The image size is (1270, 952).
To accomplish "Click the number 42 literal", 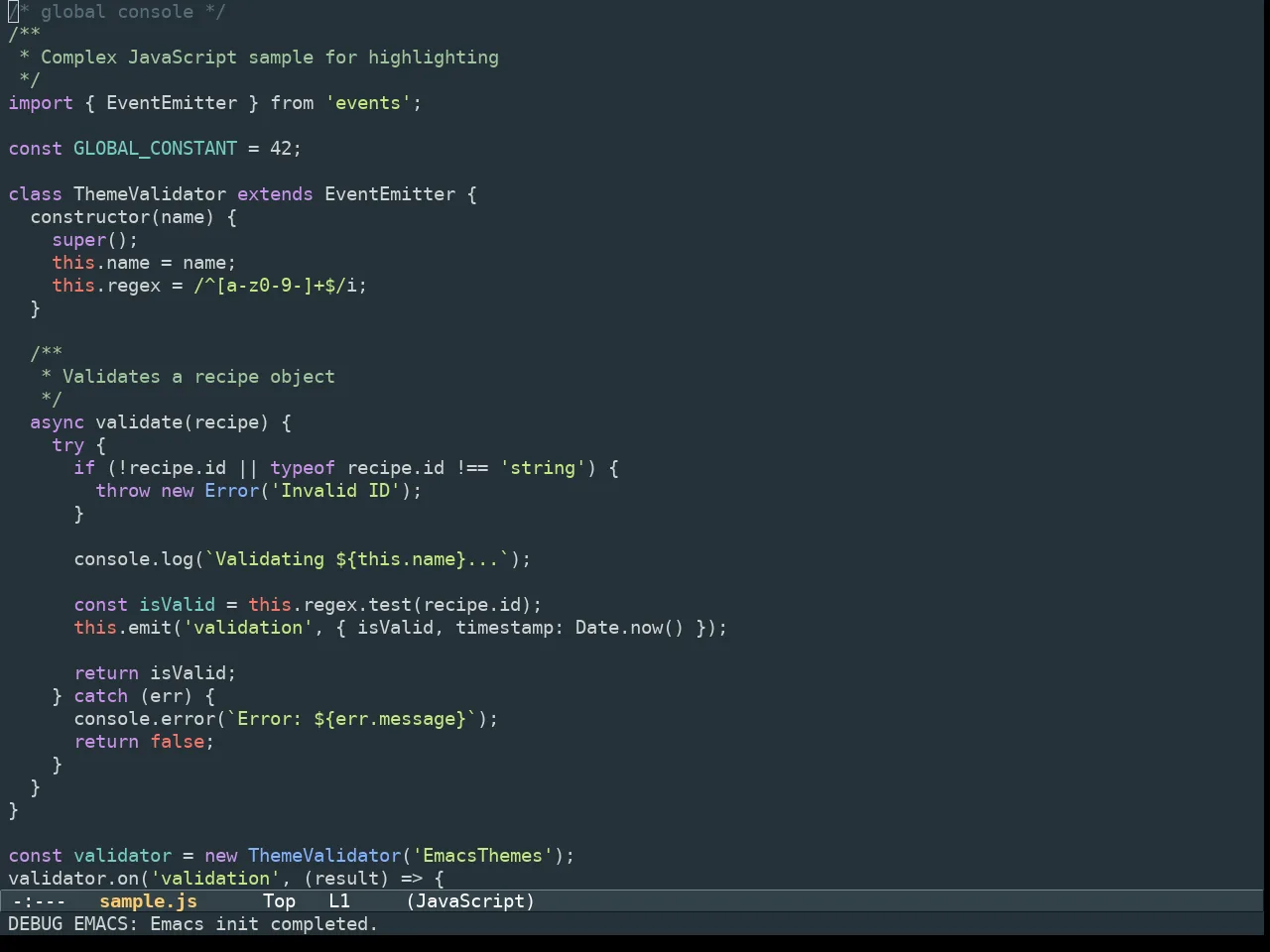I will (x=281, y=149).
